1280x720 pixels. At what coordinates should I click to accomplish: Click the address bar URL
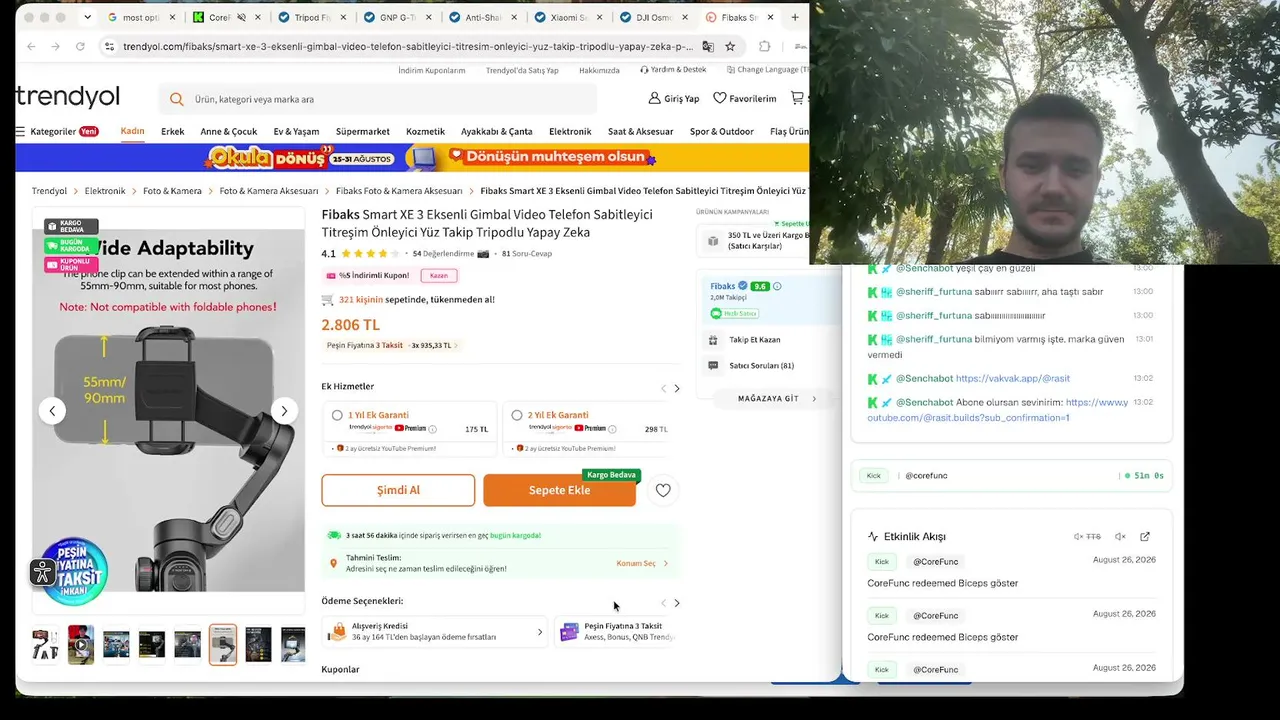click(x=408, y=46)
